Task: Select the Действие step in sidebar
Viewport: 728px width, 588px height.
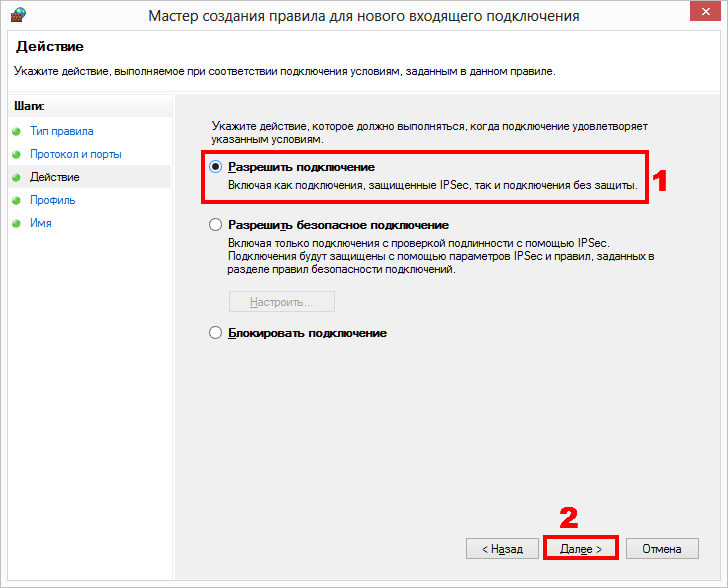Action: (55, 177)
